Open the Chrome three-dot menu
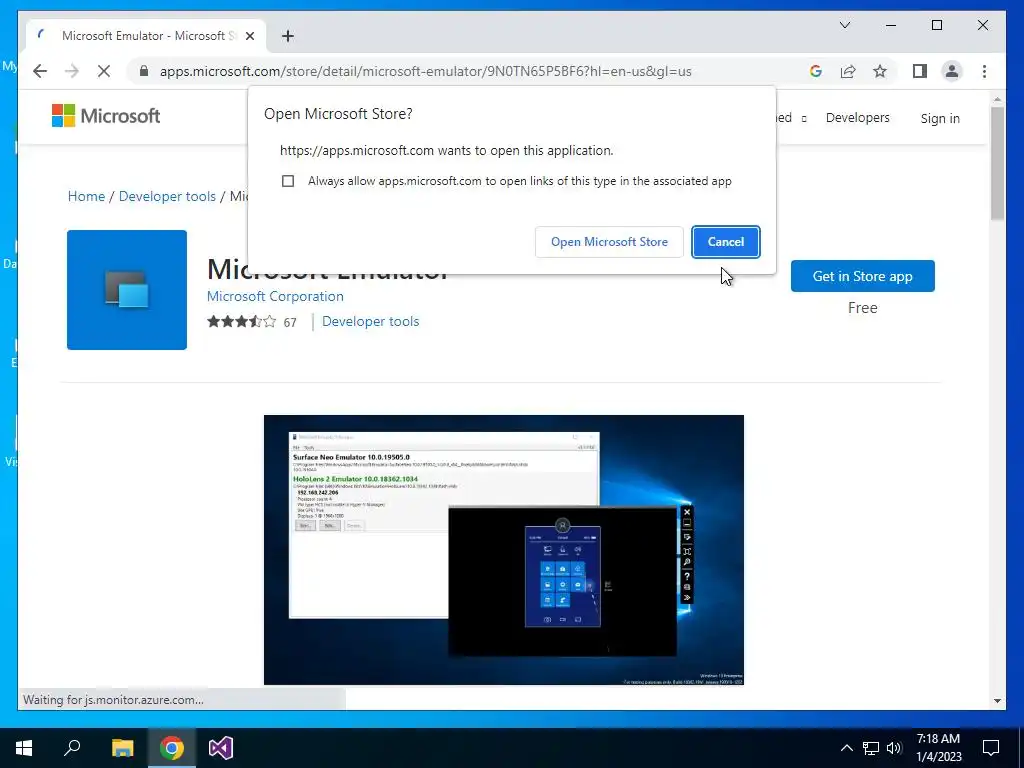Viewport: 1024px width, 768px height. click(984, 71)
